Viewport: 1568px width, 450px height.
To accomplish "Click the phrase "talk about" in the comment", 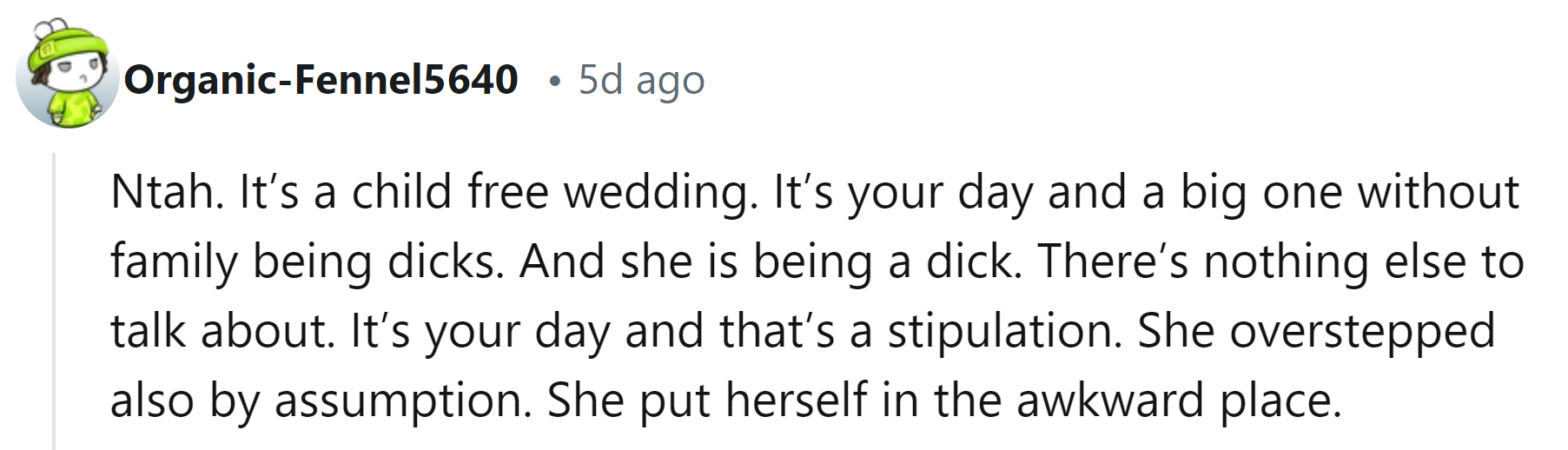I will [x=222, y=331].
